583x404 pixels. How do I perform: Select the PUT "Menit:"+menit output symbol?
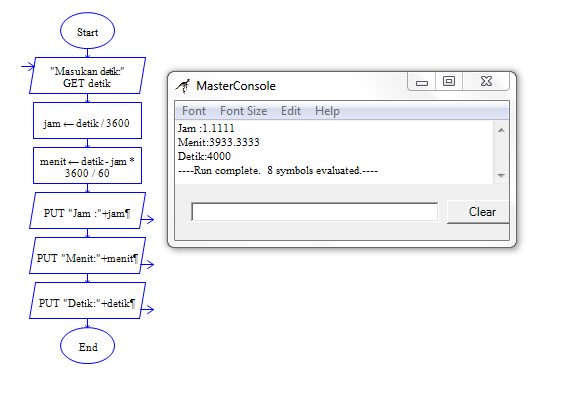point(87,256)
